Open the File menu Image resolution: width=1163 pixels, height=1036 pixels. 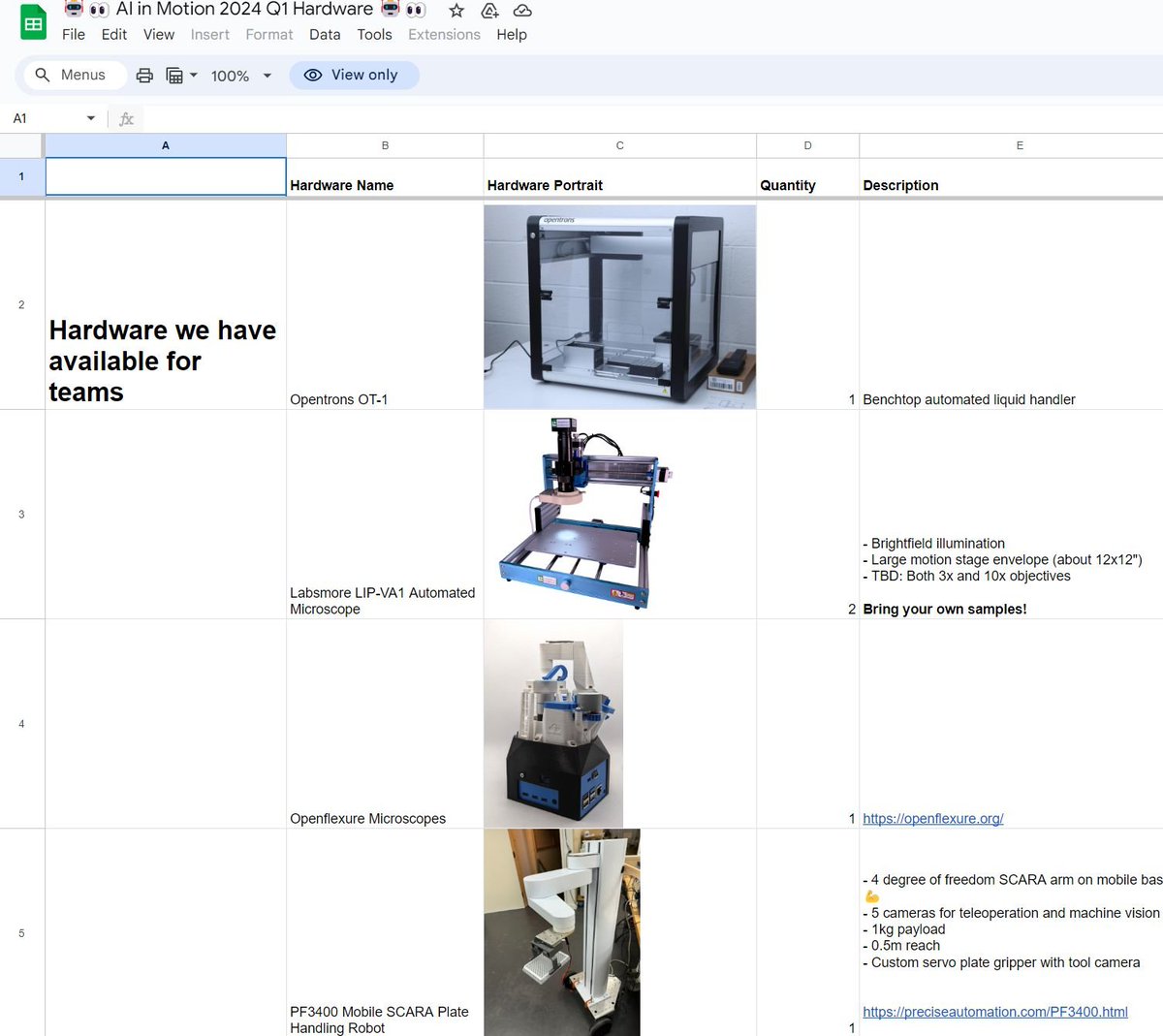point(74,34)
